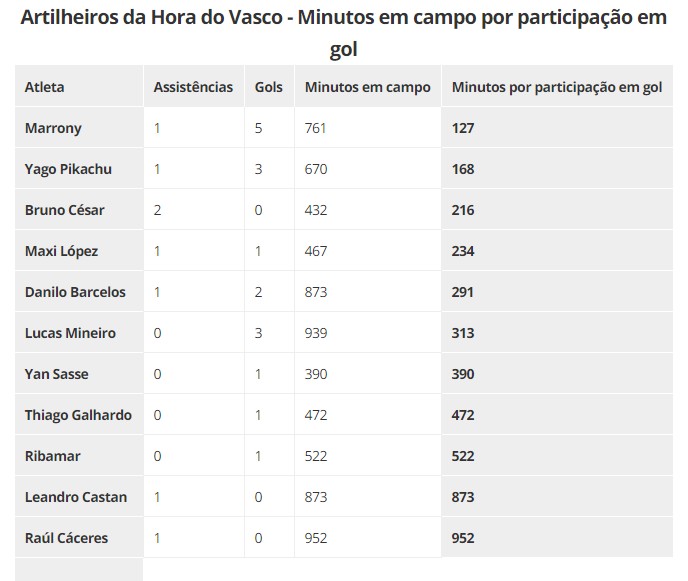Click Thiago Galhardo's name

[78, 415]
